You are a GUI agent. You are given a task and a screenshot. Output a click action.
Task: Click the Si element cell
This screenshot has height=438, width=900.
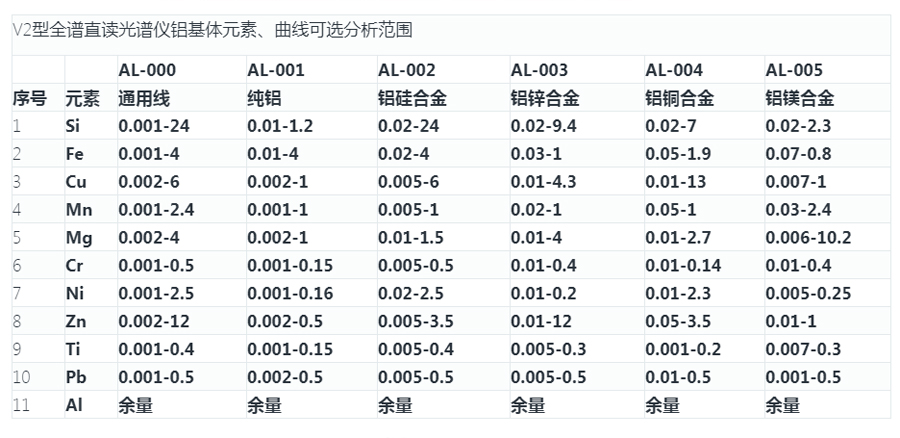click(x=72, y=126)
